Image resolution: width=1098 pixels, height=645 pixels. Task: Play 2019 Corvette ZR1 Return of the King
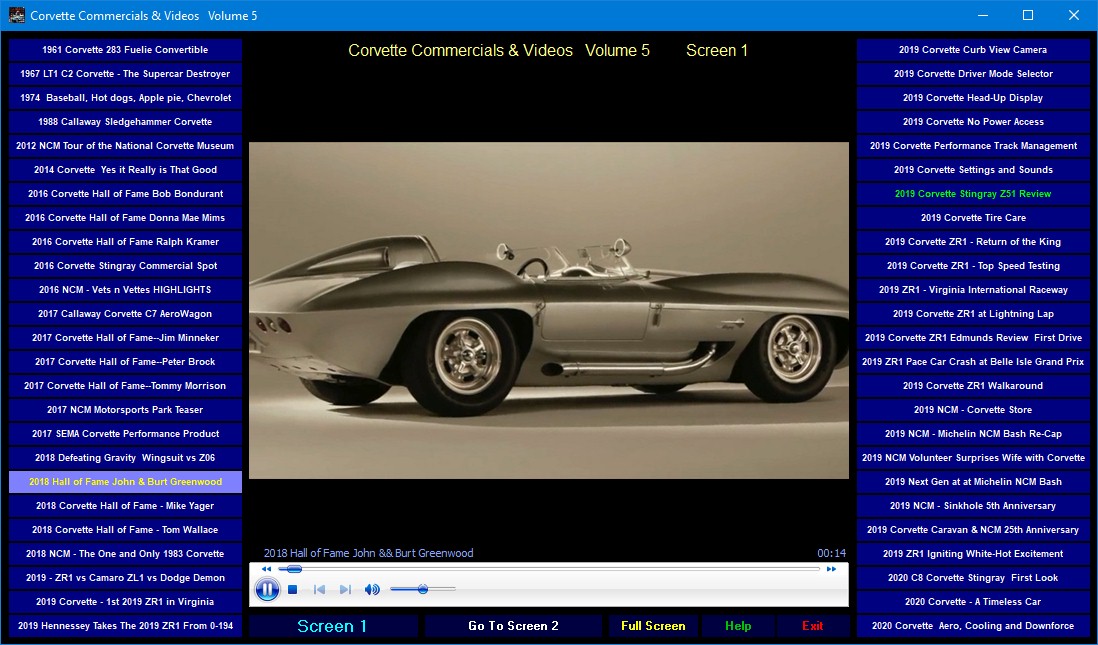[973, 242]
